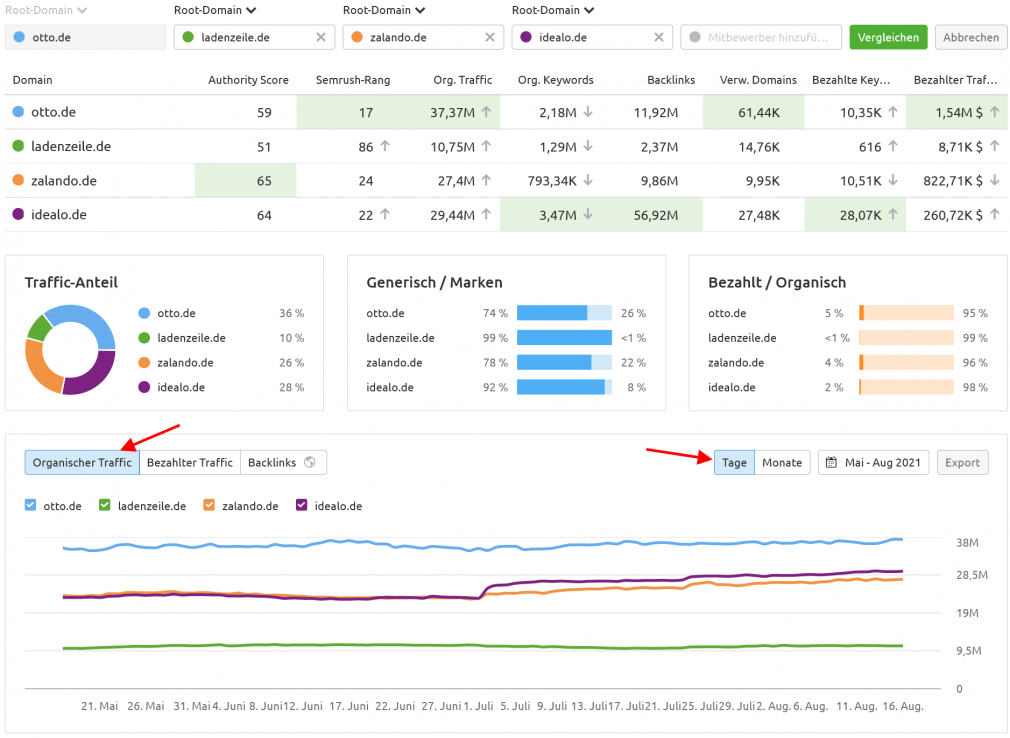Screen dimensions: 1010x738
Task: Click up arrow beside ladenzeile.de 10,75M traffic
Action: (x=486, y=146)
